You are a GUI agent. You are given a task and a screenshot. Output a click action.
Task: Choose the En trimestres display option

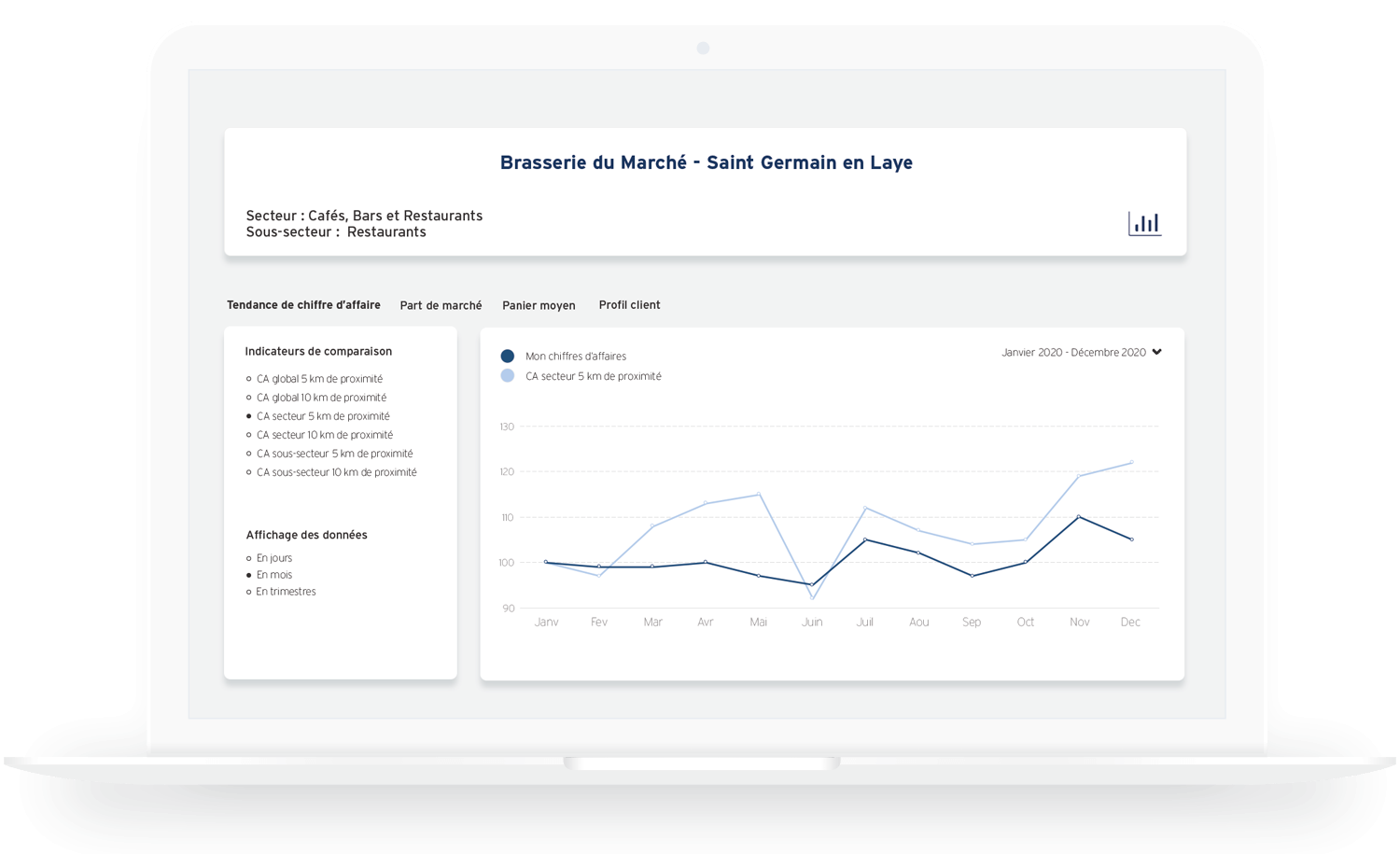[x=281, y=592]
